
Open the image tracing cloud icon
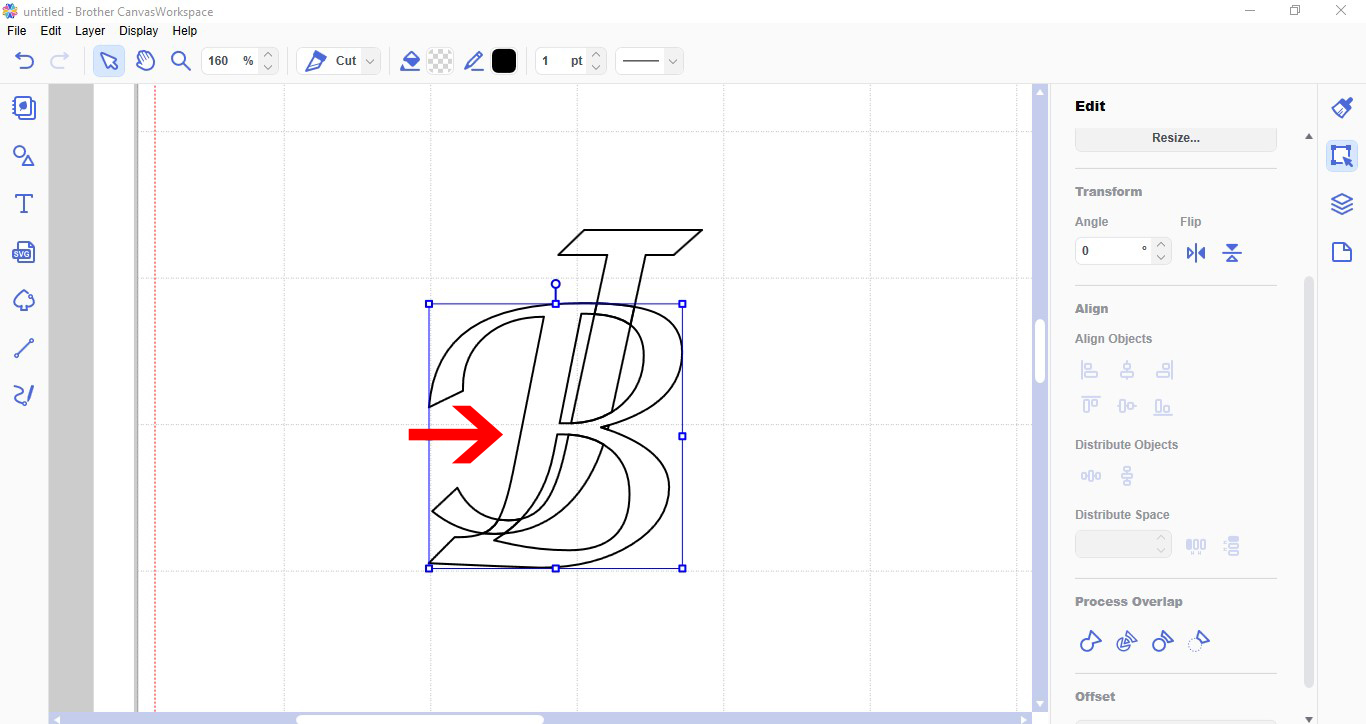click(x=24, y=300)
